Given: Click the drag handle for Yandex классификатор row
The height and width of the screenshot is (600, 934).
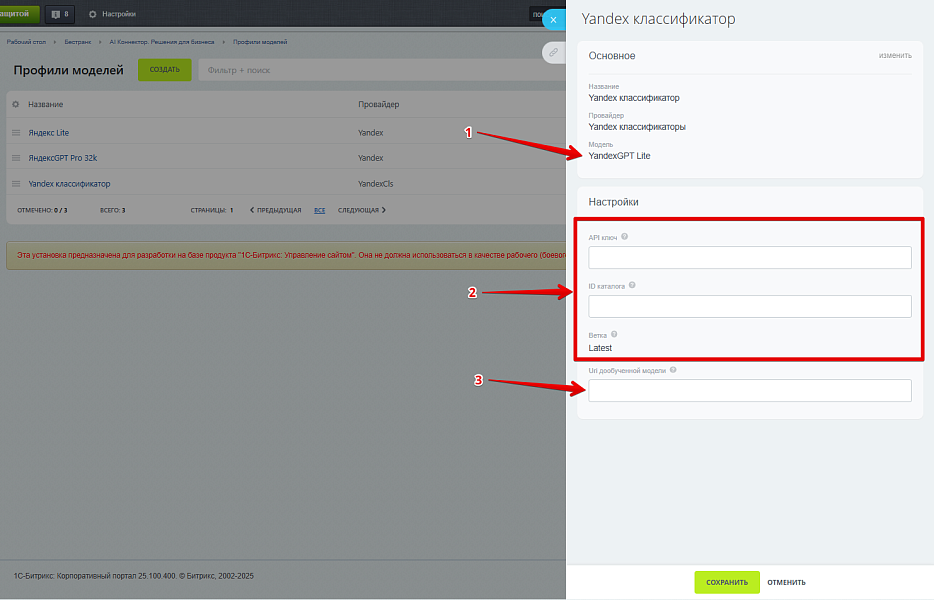Looking at the screenshot, I should coord(16,184).
